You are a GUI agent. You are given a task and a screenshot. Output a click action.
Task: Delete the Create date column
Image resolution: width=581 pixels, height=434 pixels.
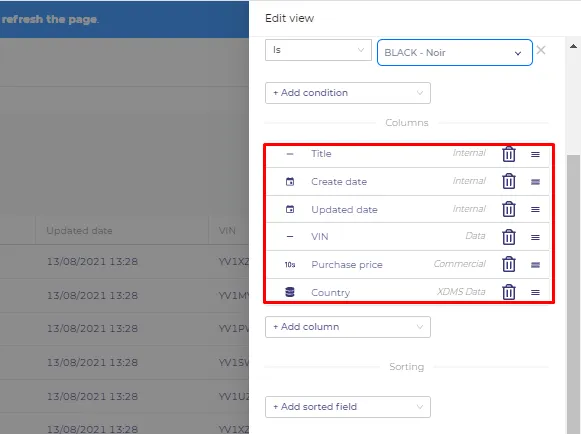509,182
